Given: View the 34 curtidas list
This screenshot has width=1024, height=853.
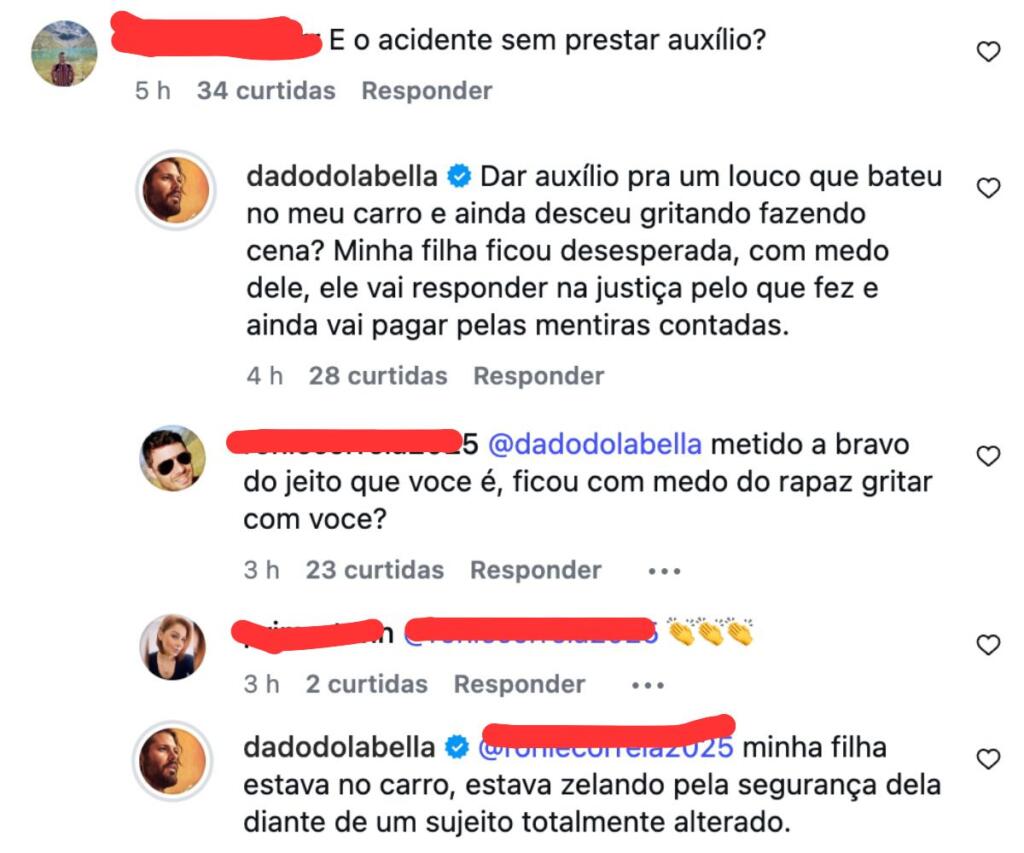Looking at the screenshot, I should pyautogui.click(x=266, y=91).
